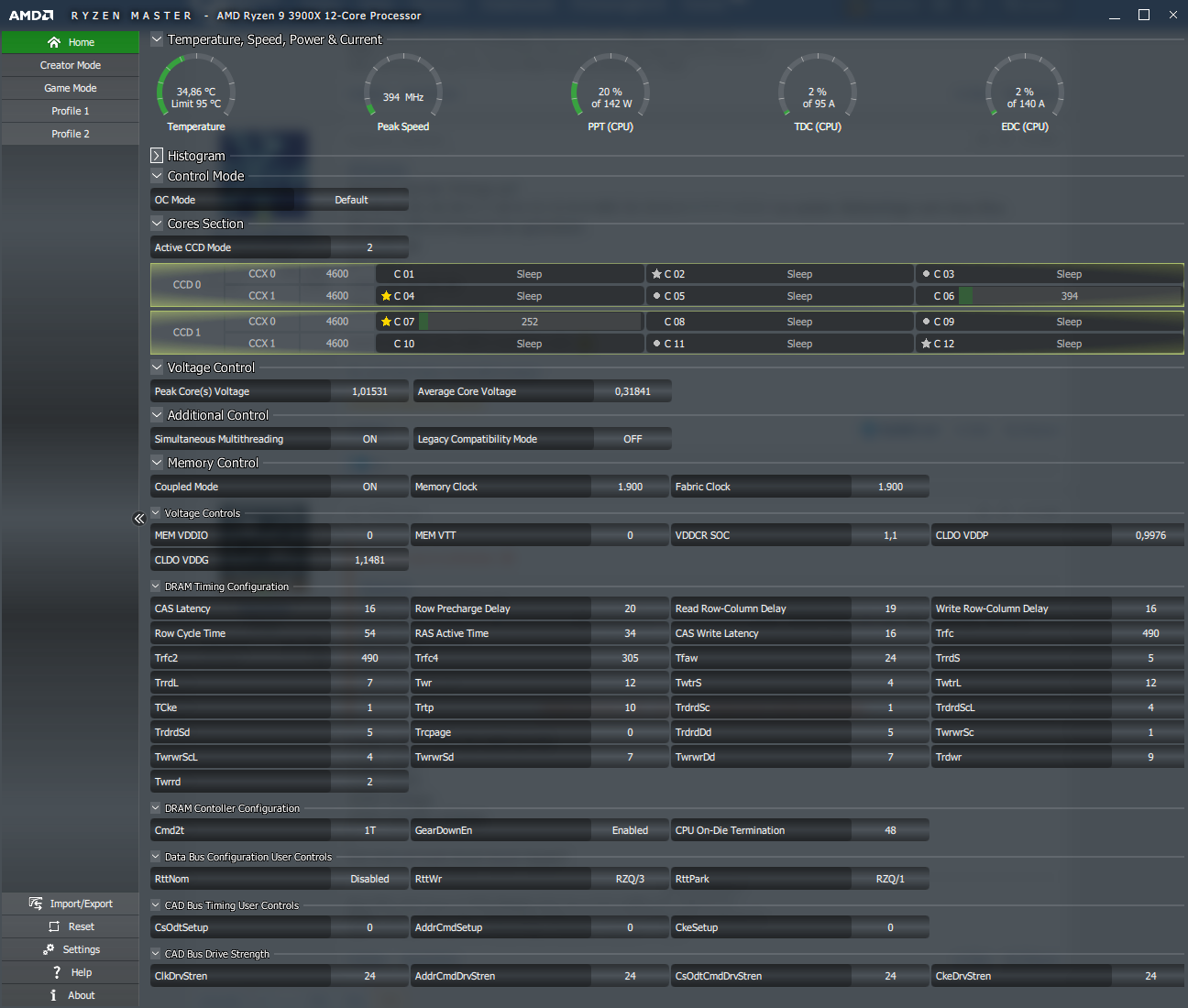Click the dot marker on core C 09
This screenshot has height=1008, width=1188.
(926, 322)
